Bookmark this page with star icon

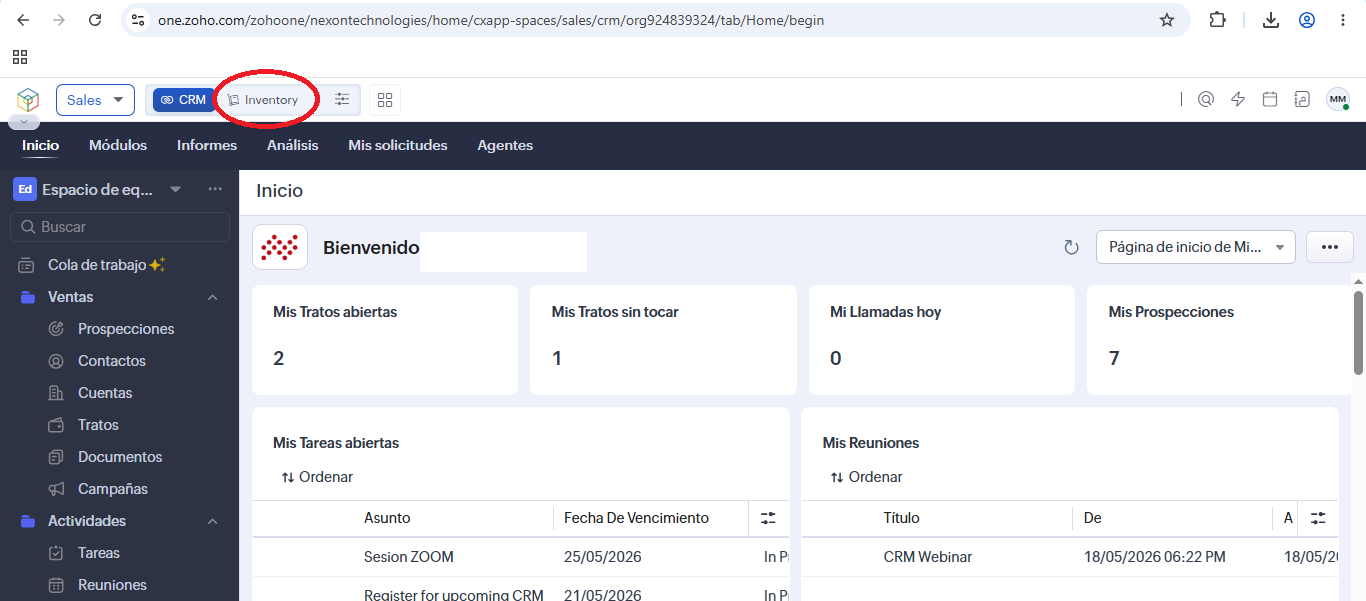pyautogui.click(x=1167, y=20)
